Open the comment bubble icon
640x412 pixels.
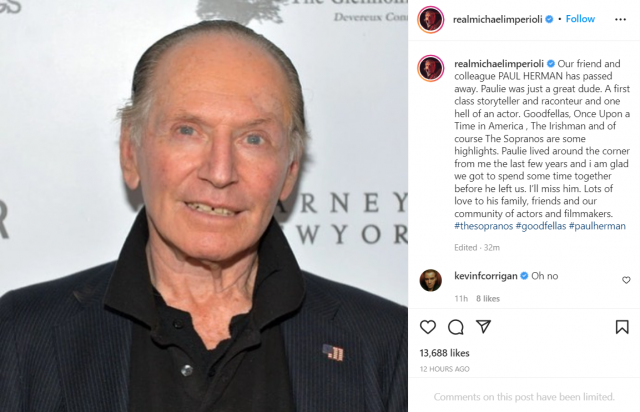[x=456, y=327]
